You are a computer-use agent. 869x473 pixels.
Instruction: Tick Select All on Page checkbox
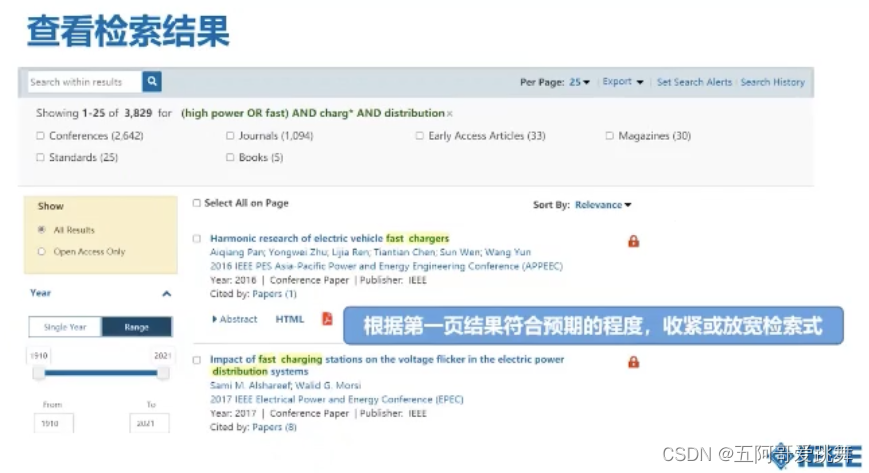196,203
